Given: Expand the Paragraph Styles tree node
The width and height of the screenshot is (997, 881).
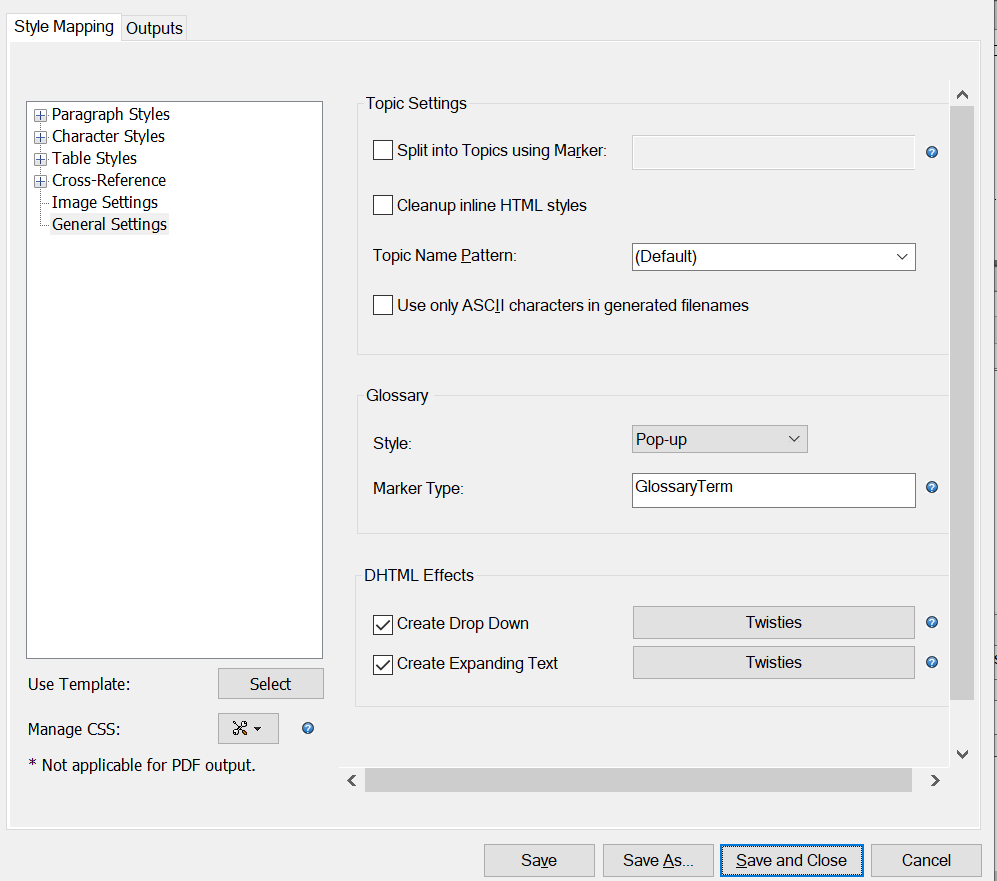Looking at the screenshot, I should (41, 115).
